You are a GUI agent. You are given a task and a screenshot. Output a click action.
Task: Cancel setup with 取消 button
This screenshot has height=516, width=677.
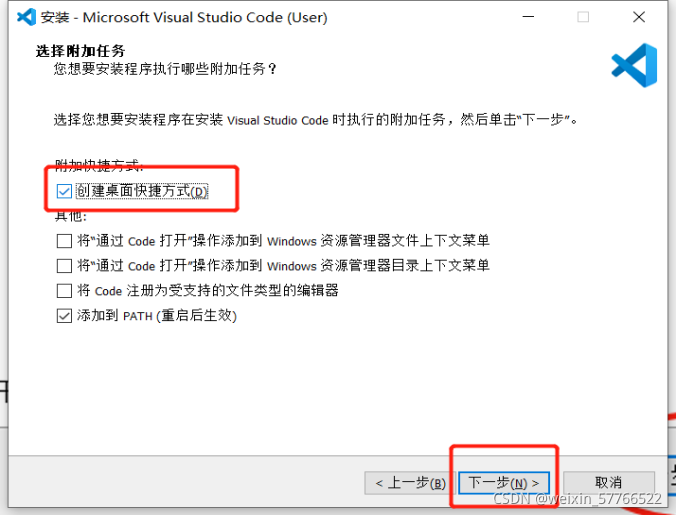tap(608, 483)
